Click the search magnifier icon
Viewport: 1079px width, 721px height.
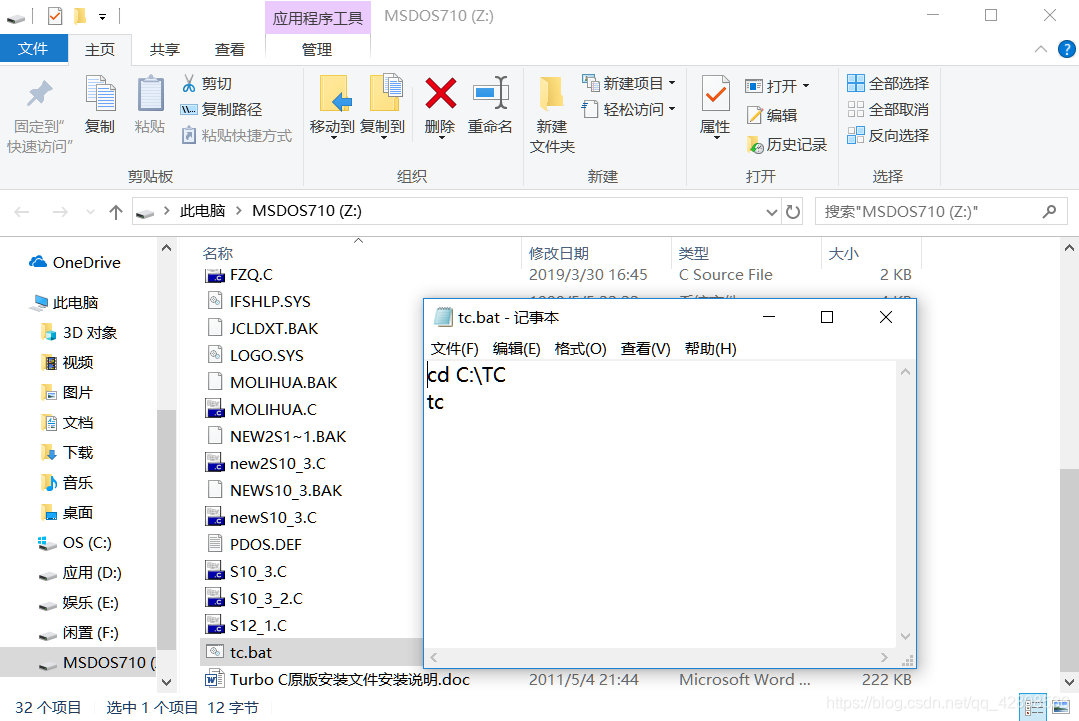(x=1049, y=211)
